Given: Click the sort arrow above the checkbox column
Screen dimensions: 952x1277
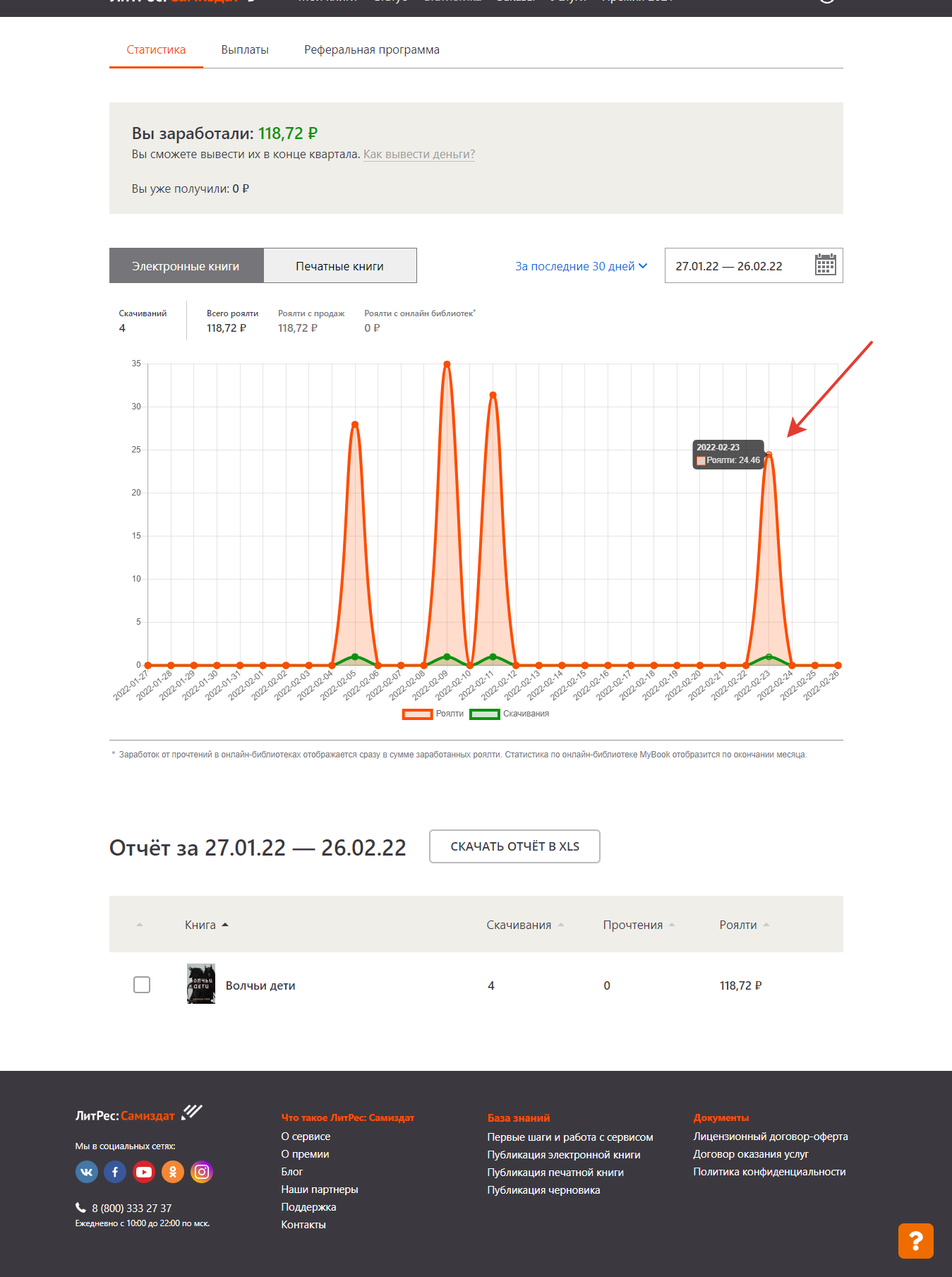Looking at the screenshot, I should coord(140,925).
